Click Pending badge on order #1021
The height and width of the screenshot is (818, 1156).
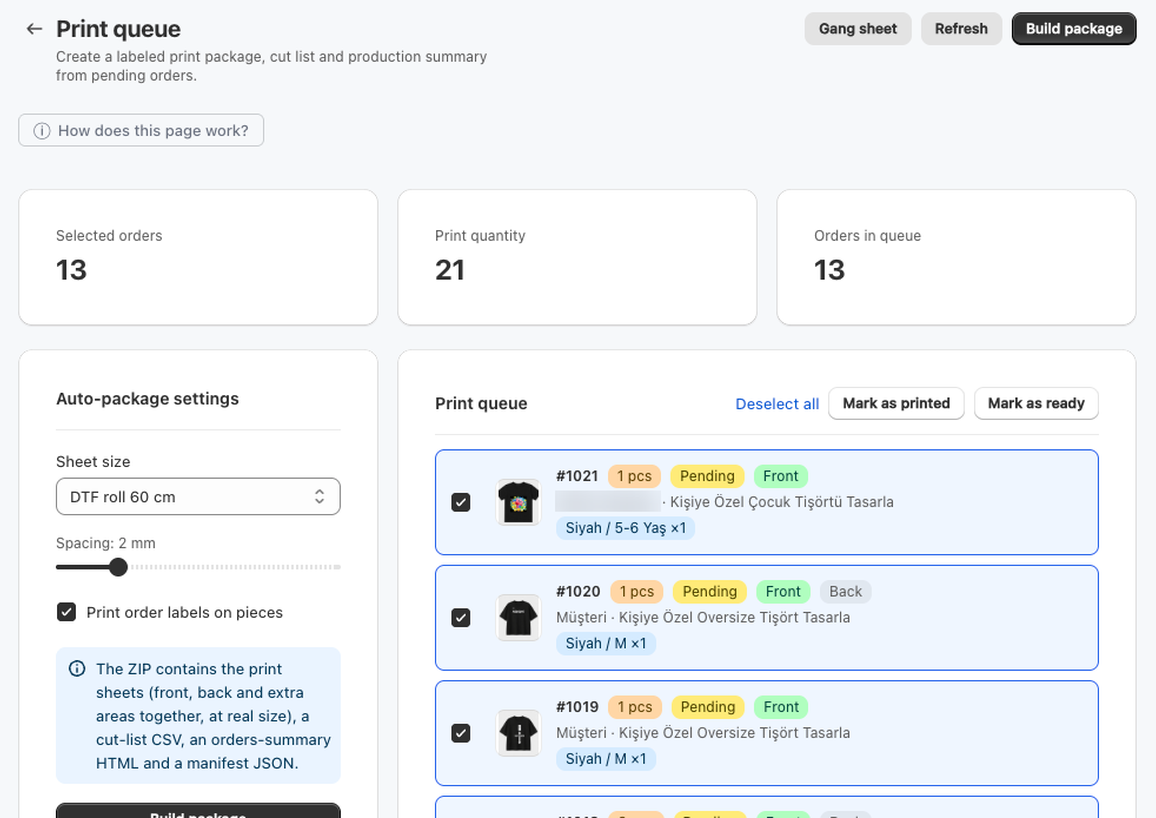coord(707,476)
